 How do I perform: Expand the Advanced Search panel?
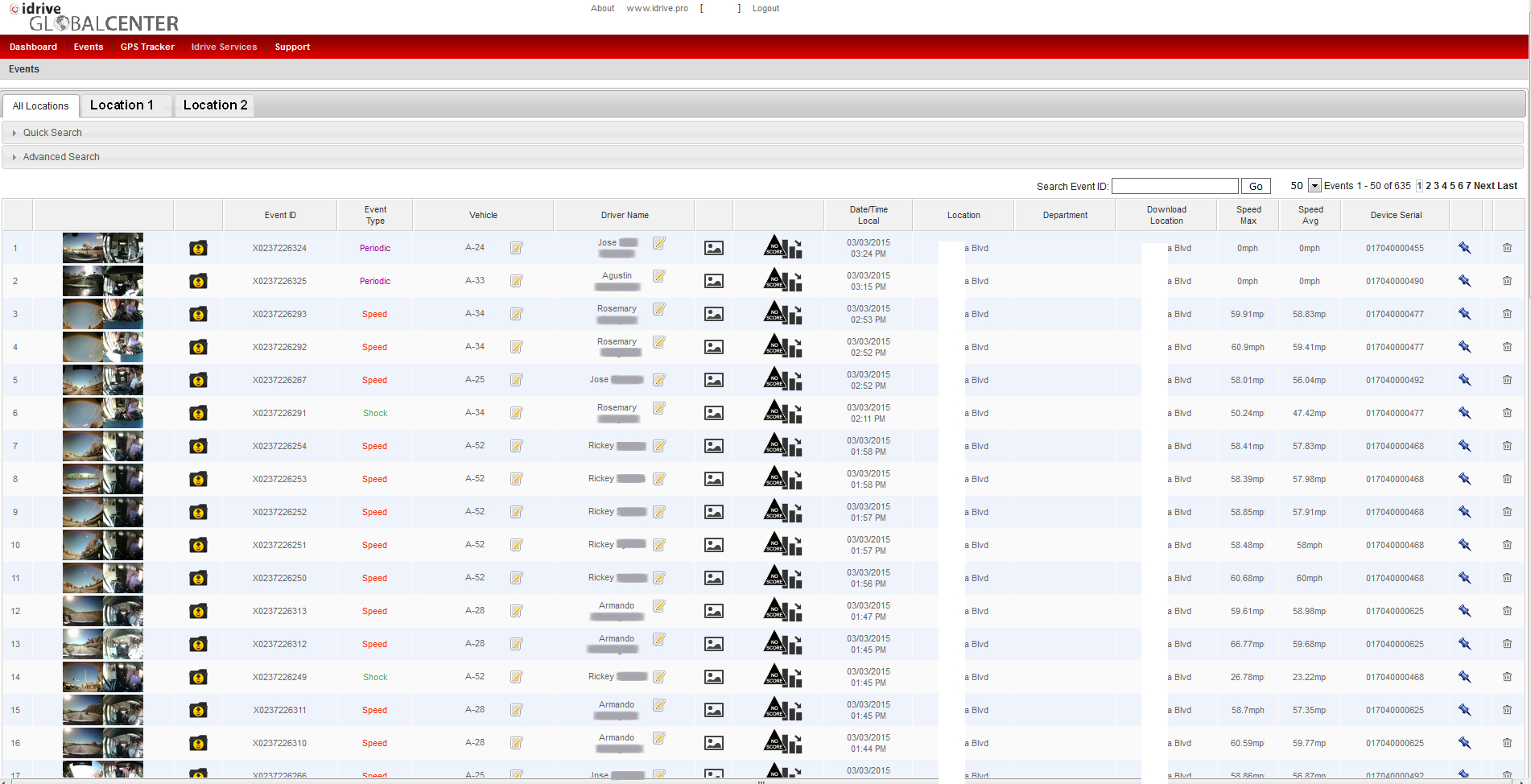coord(61,157)
